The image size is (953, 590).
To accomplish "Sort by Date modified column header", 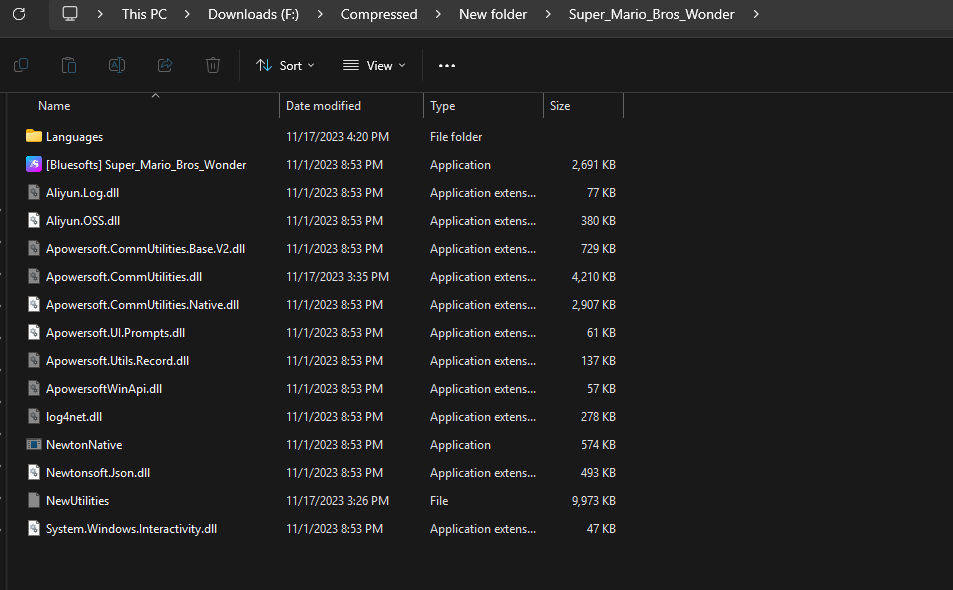I will coord(323,106).
